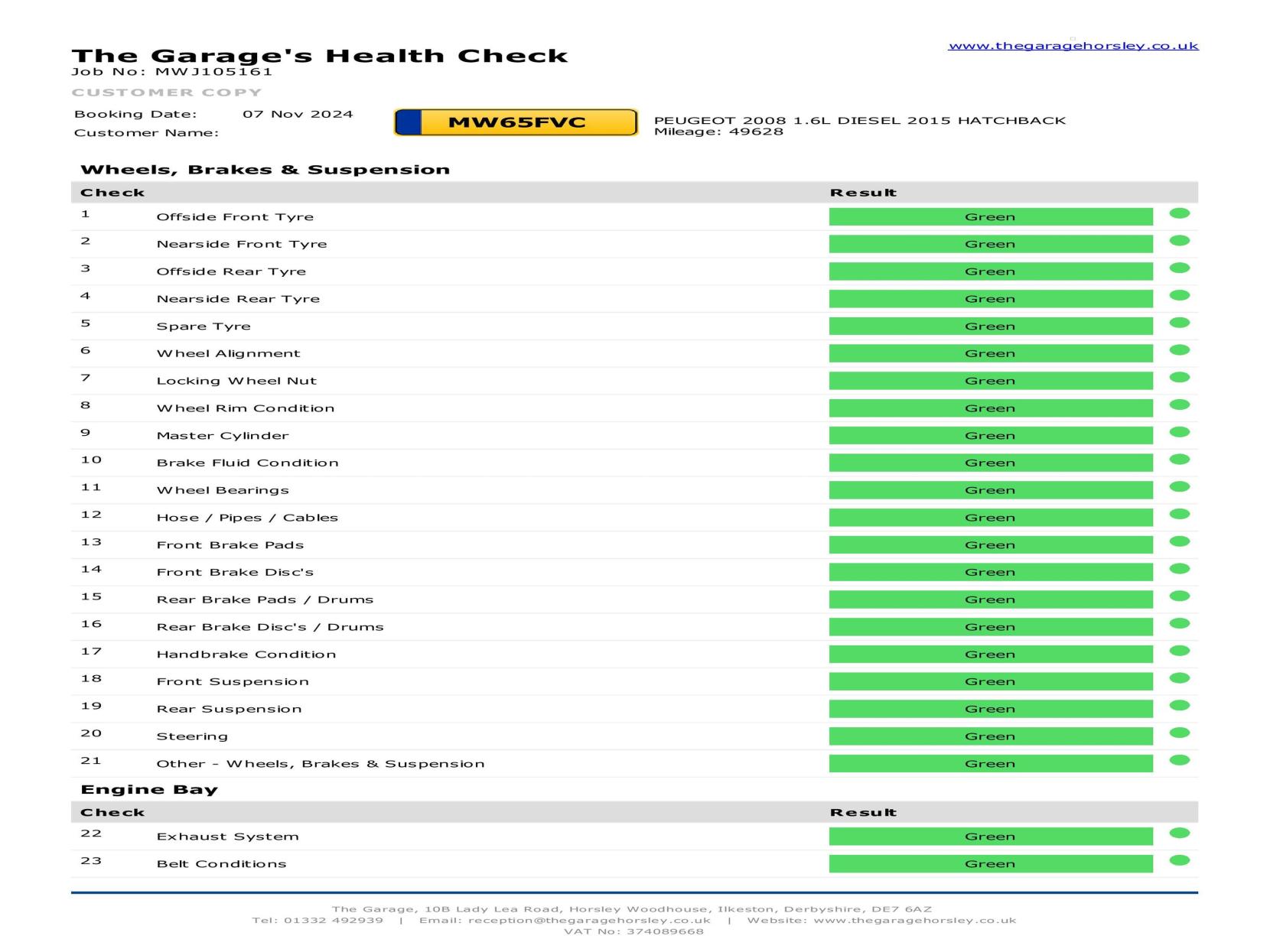Click the Green result bar for Exhaust System
The width and height of the screenshot is (1270, 952).
point(991,837)
